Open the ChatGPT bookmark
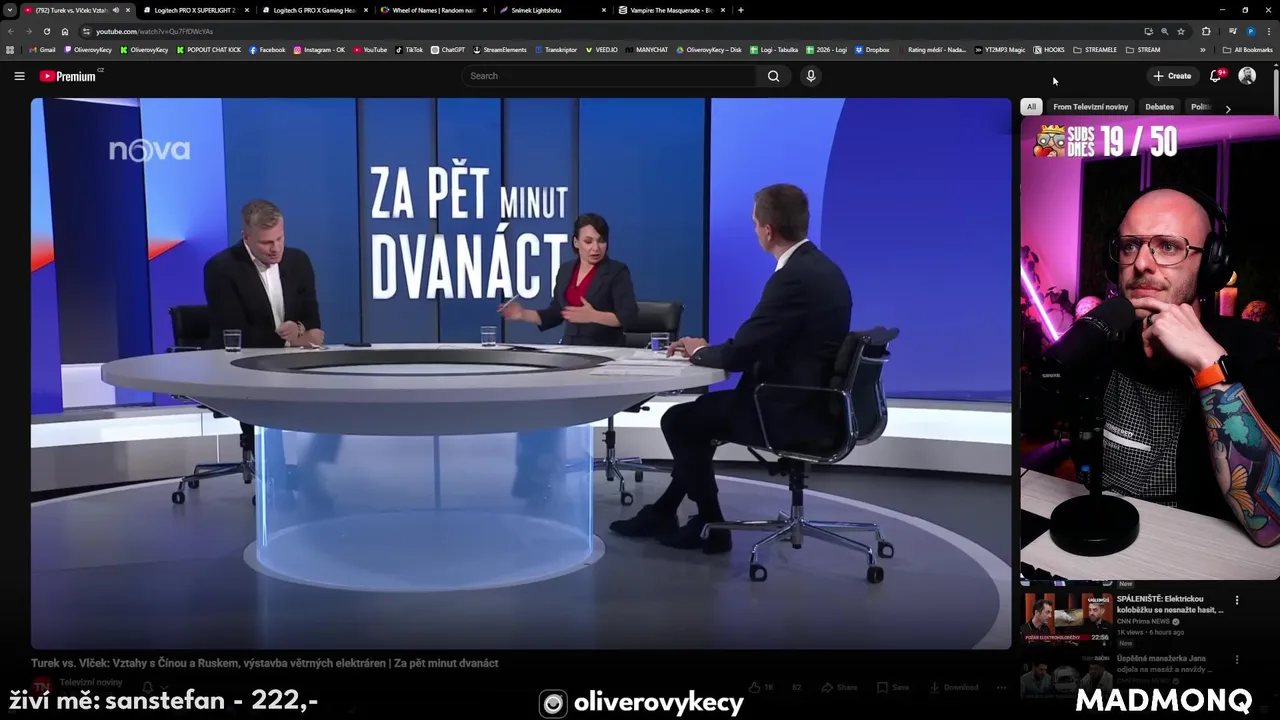 coord(448,49)
